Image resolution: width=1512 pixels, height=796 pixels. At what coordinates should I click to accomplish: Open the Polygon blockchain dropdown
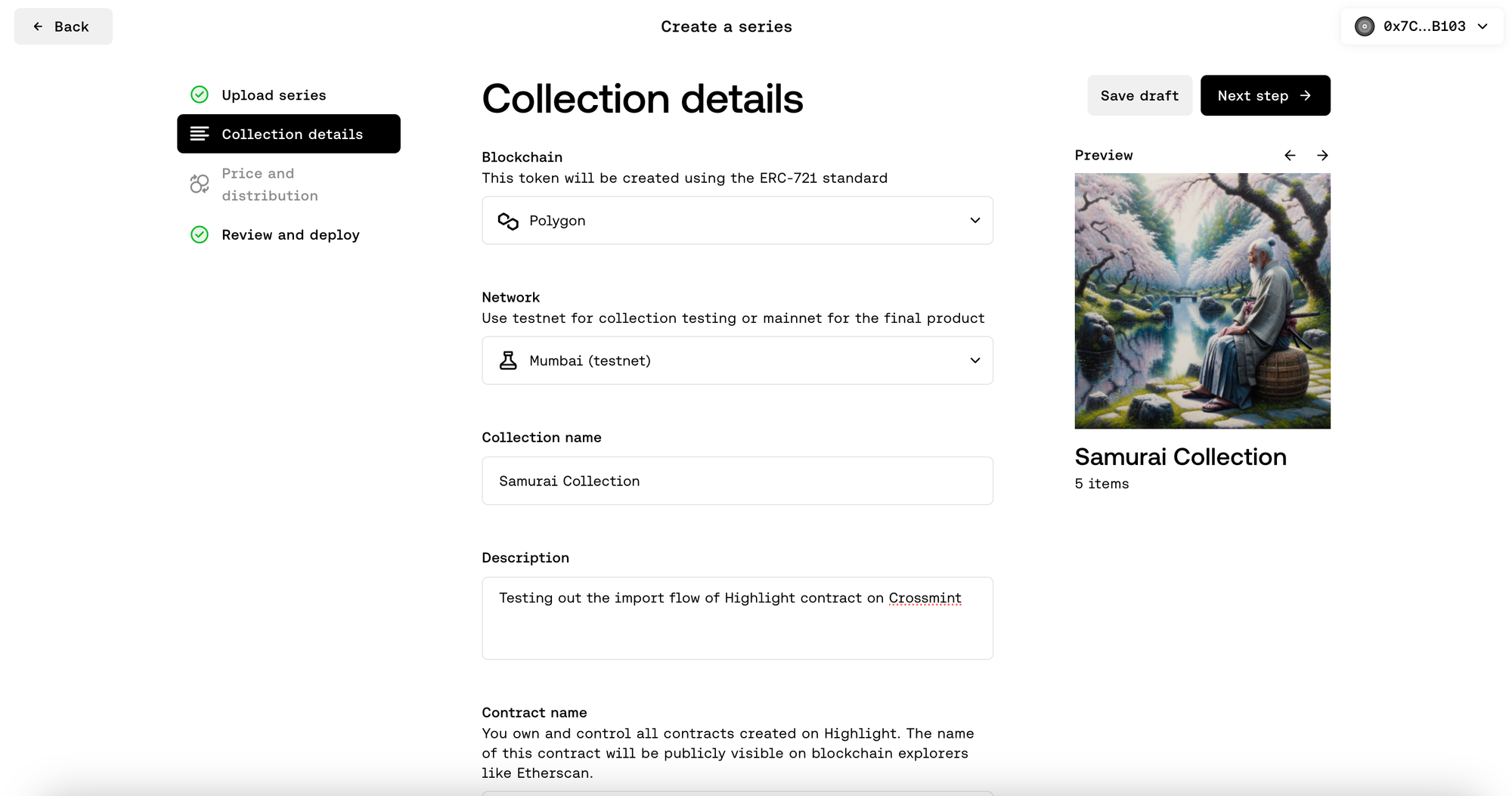(737, 220)
